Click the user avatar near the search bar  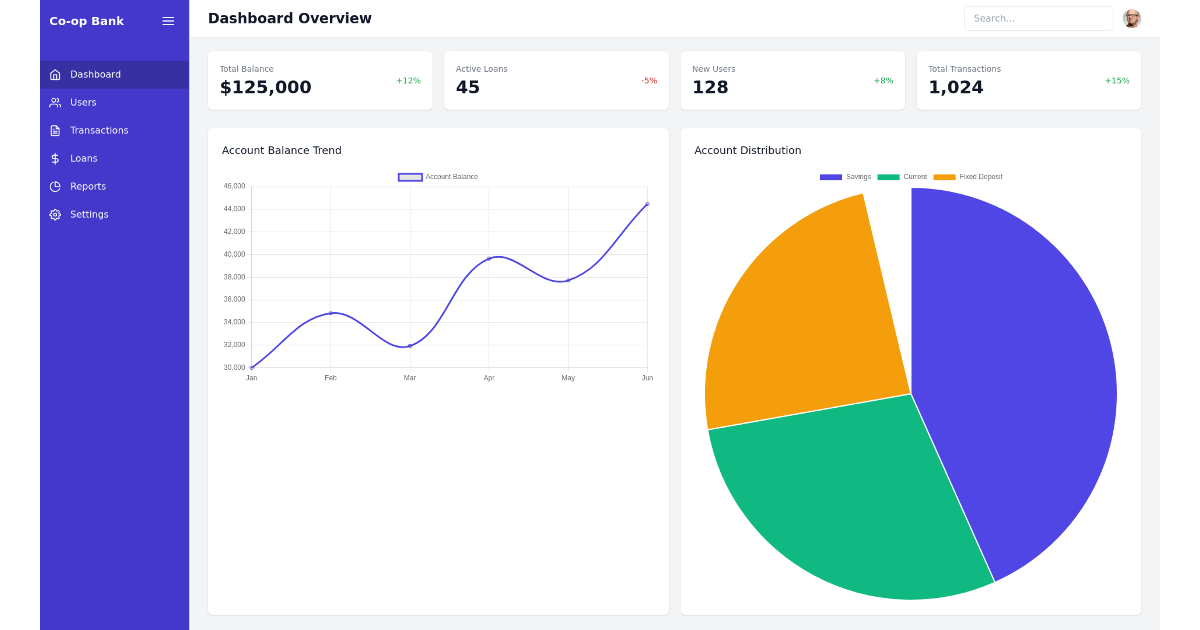pyautogui.click(x=1131, y=18)
